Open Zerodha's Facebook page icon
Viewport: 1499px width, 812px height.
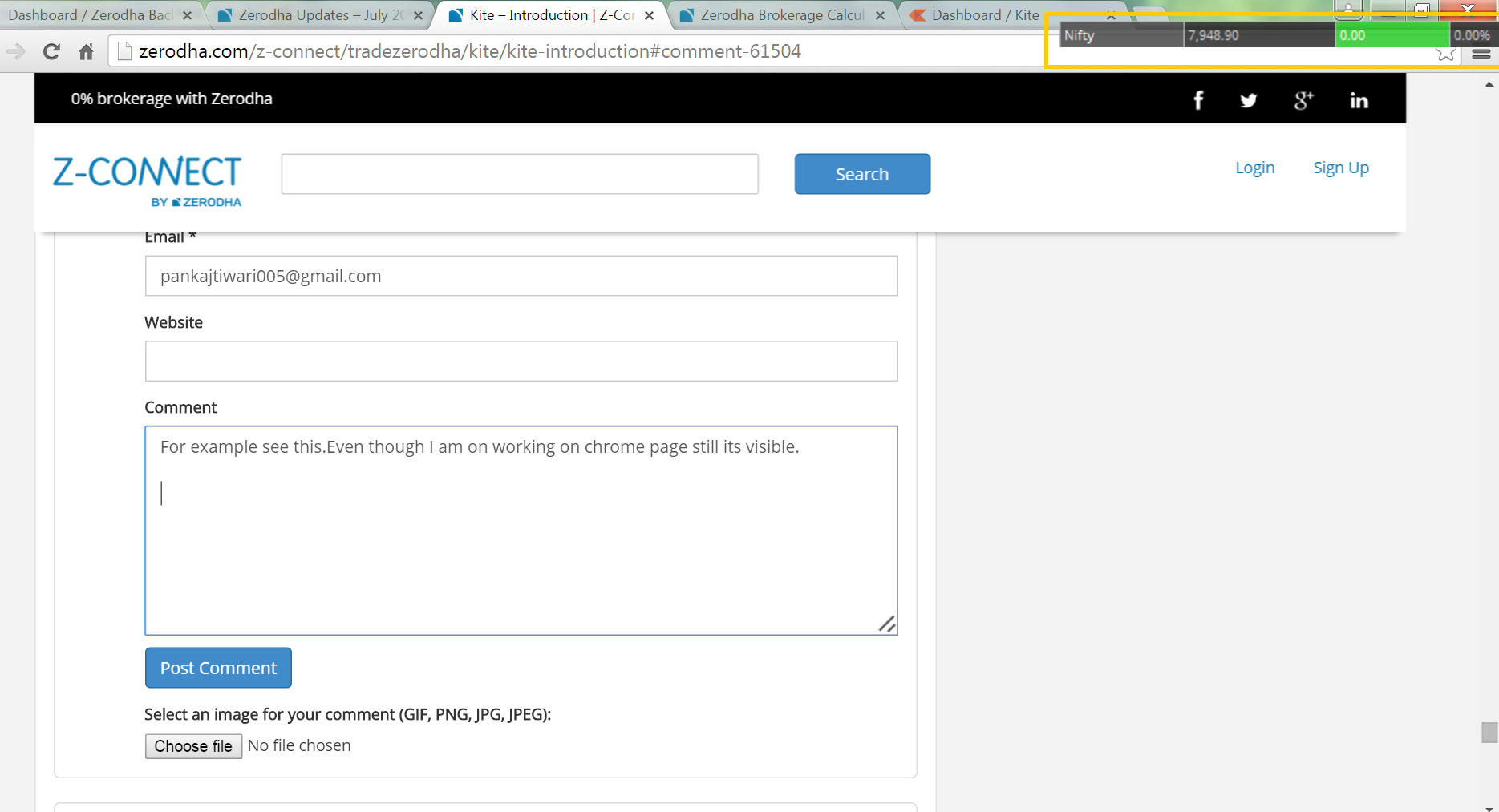click(x=1198, y=100)
